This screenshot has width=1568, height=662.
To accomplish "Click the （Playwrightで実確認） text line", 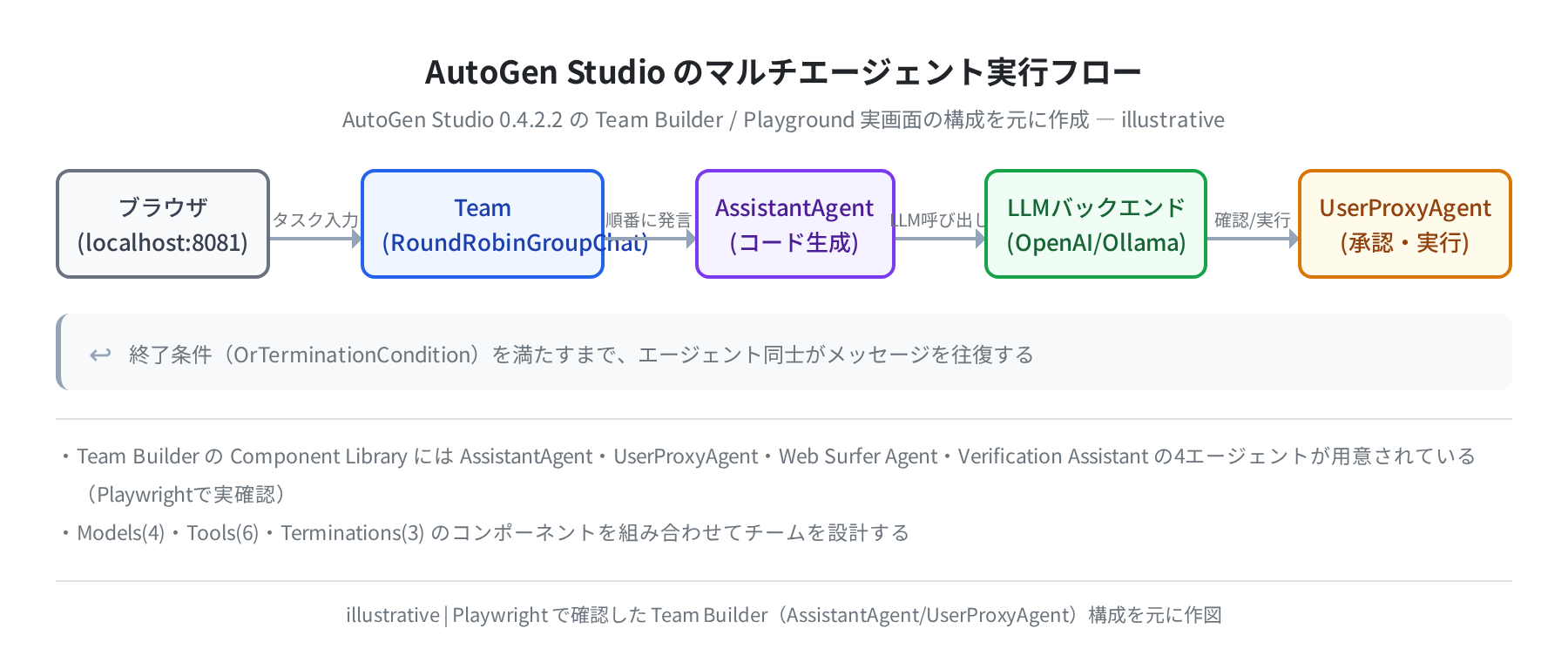I will (x=186, y=494).
